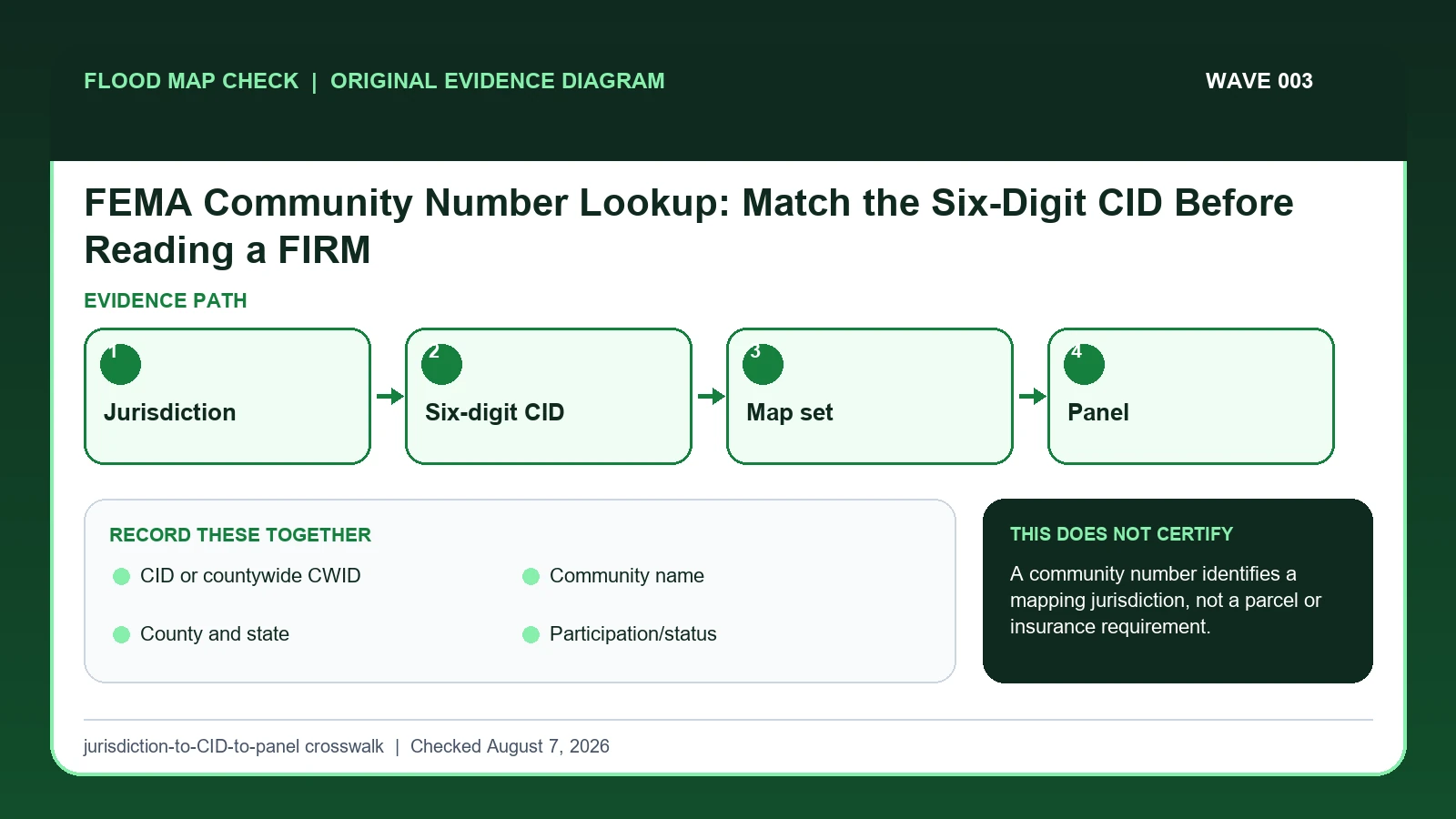Click the bullet dot beside Participation/status
Screen dimensions: 1456x819
click(x=531, y=634)
